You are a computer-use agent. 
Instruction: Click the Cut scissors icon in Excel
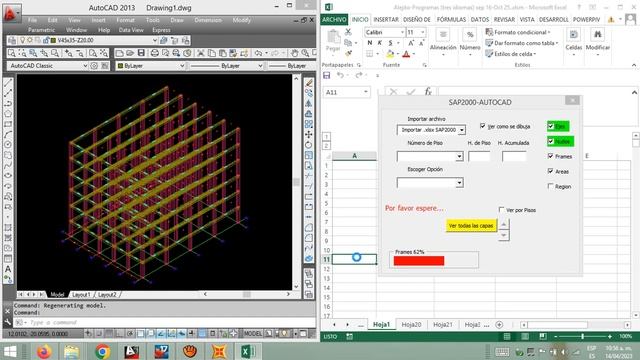pyautogui.click(x=348, y=32)
